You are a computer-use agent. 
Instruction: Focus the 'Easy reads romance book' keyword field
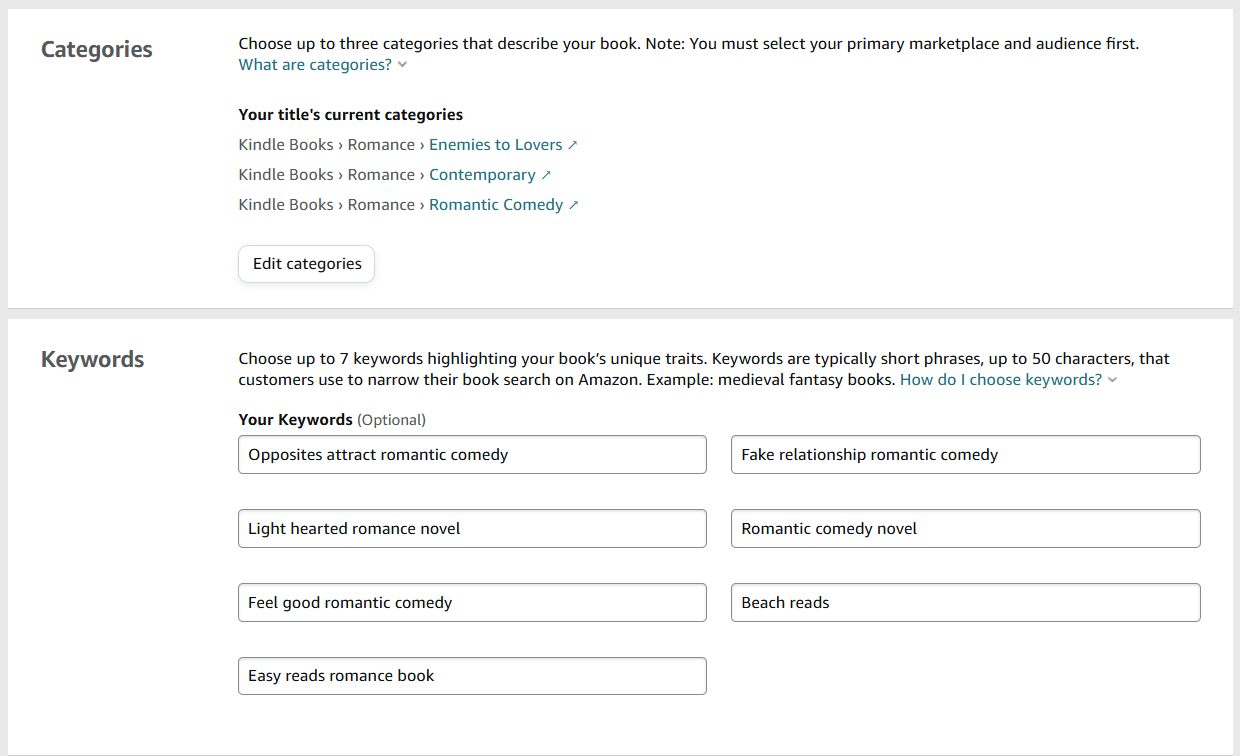click(472, 676)
